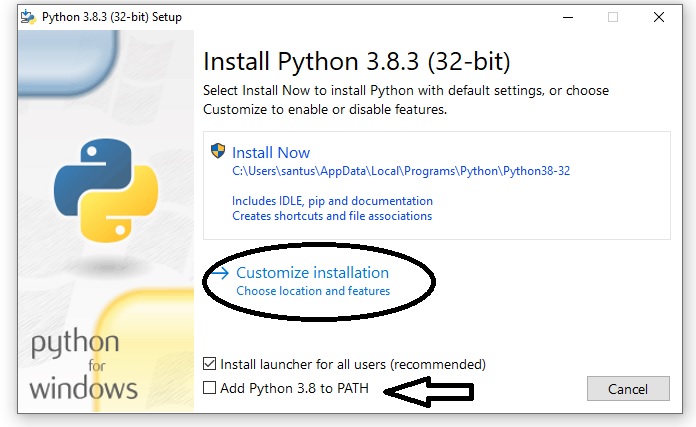Click the arrow icon next to Customize installation
This screenshot has width=696, height=427.
pos(220,273)
